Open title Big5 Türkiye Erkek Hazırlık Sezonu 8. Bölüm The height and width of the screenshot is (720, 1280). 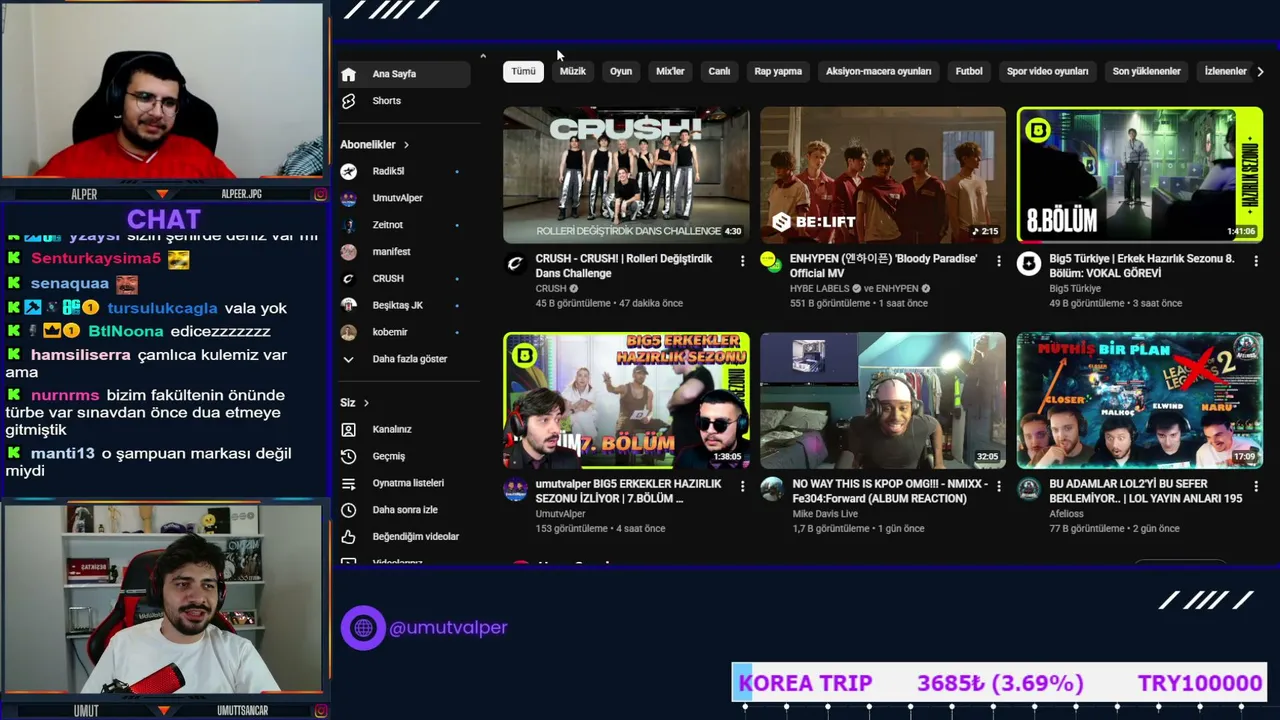click(1142, 266)
